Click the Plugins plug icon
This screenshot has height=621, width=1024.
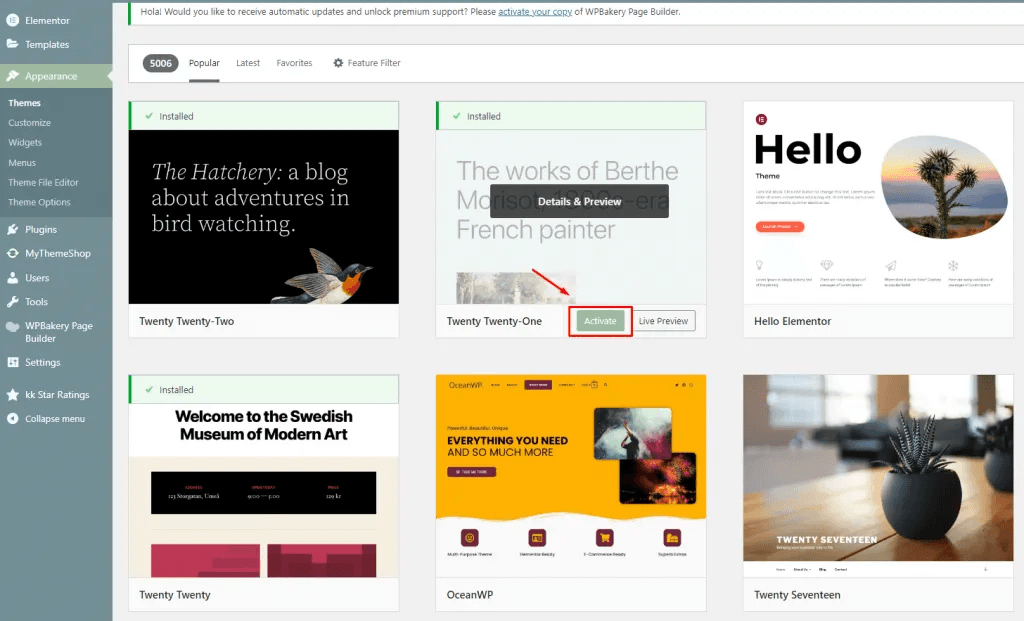tap(12, 229)
